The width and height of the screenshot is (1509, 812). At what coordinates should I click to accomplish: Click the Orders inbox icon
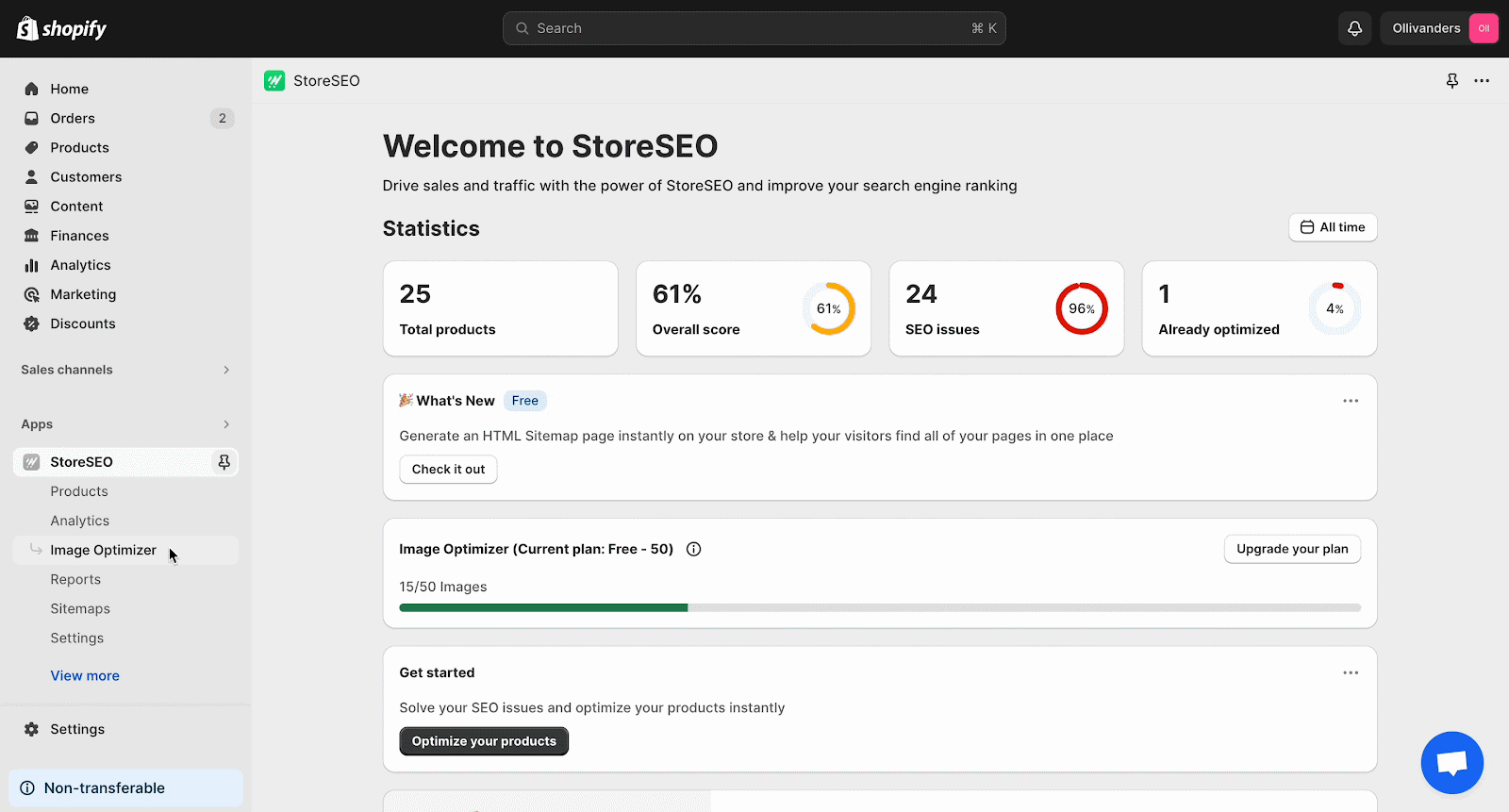(x=31, y=118)
